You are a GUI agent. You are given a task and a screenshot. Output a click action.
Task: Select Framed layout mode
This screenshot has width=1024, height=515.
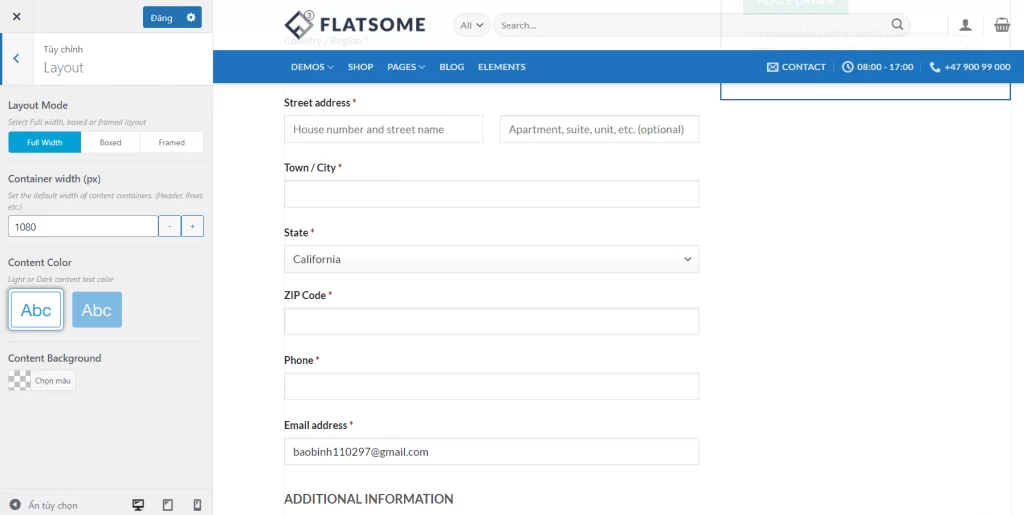(x=172, y=142)
